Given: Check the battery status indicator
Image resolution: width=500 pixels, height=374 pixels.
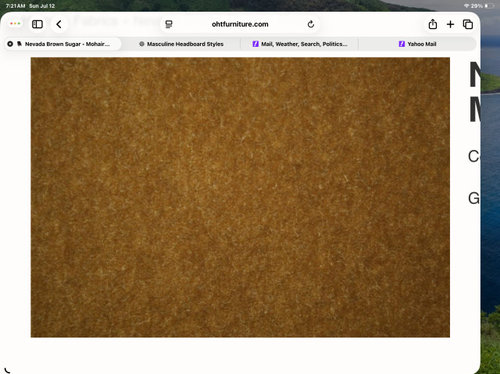Looking at the screenshot, I should click(x=489, y=6).
